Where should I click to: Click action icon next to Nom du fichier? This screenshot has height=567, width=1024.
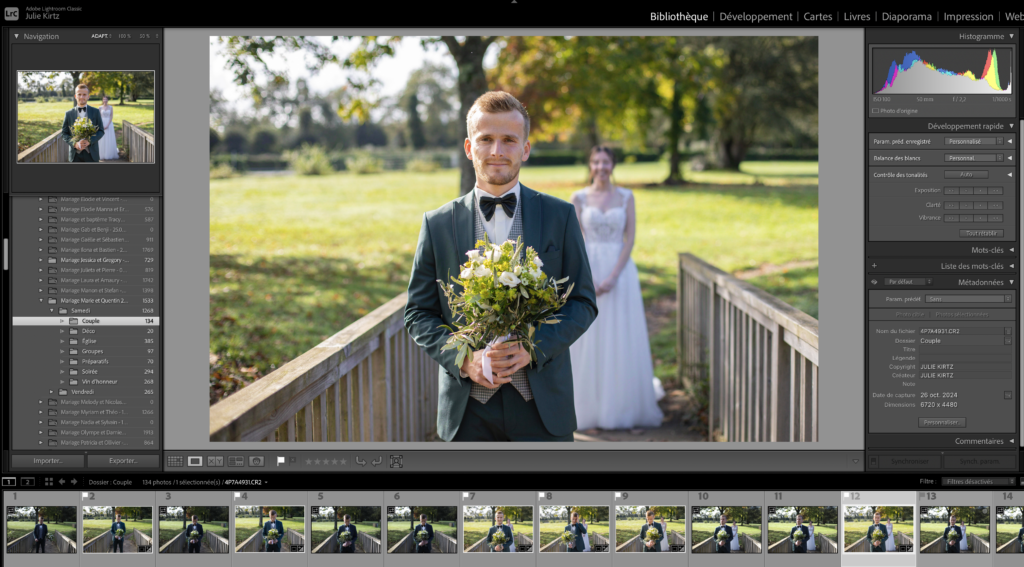(x=1008, y=331)
